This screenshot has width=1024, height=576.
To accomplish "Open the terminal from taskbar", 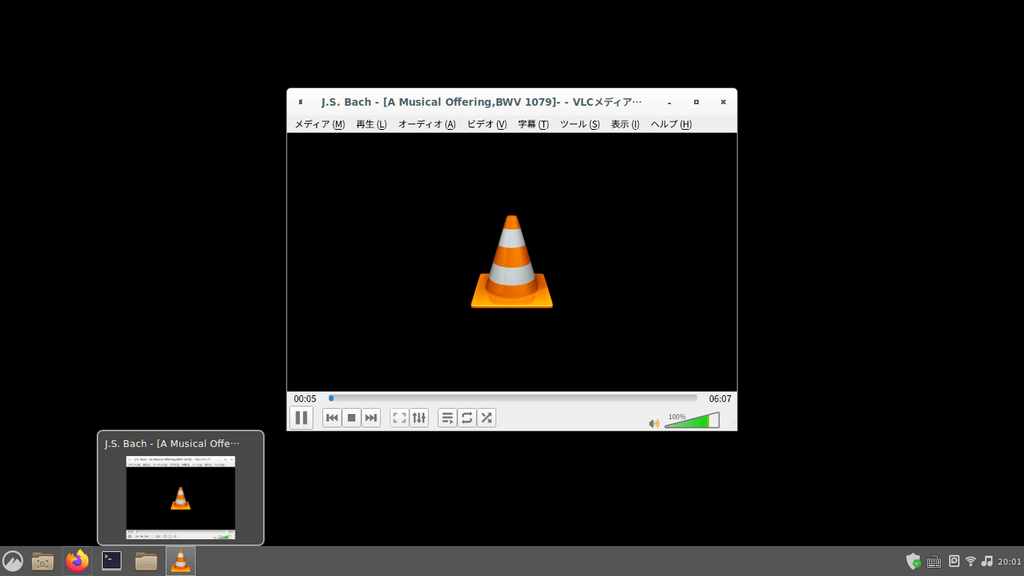I will 112,560.
